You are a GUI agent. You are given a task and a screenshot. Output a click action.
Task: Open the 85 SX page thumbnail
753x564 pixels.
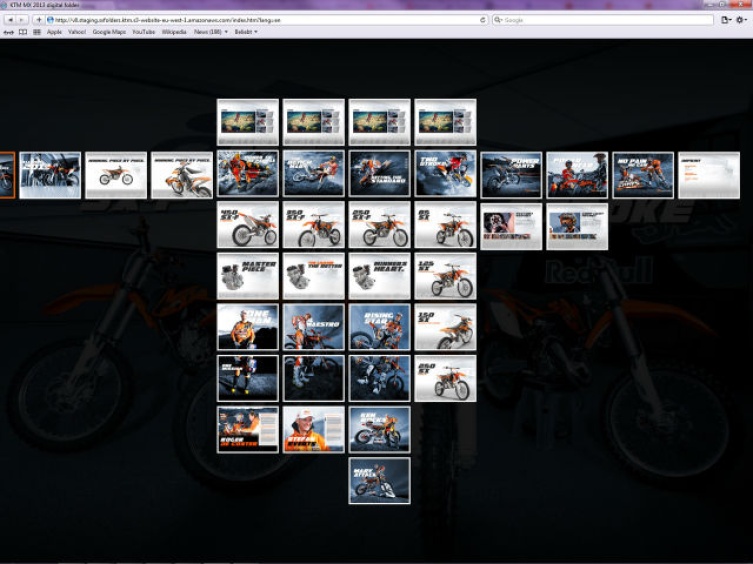[445, 225]
